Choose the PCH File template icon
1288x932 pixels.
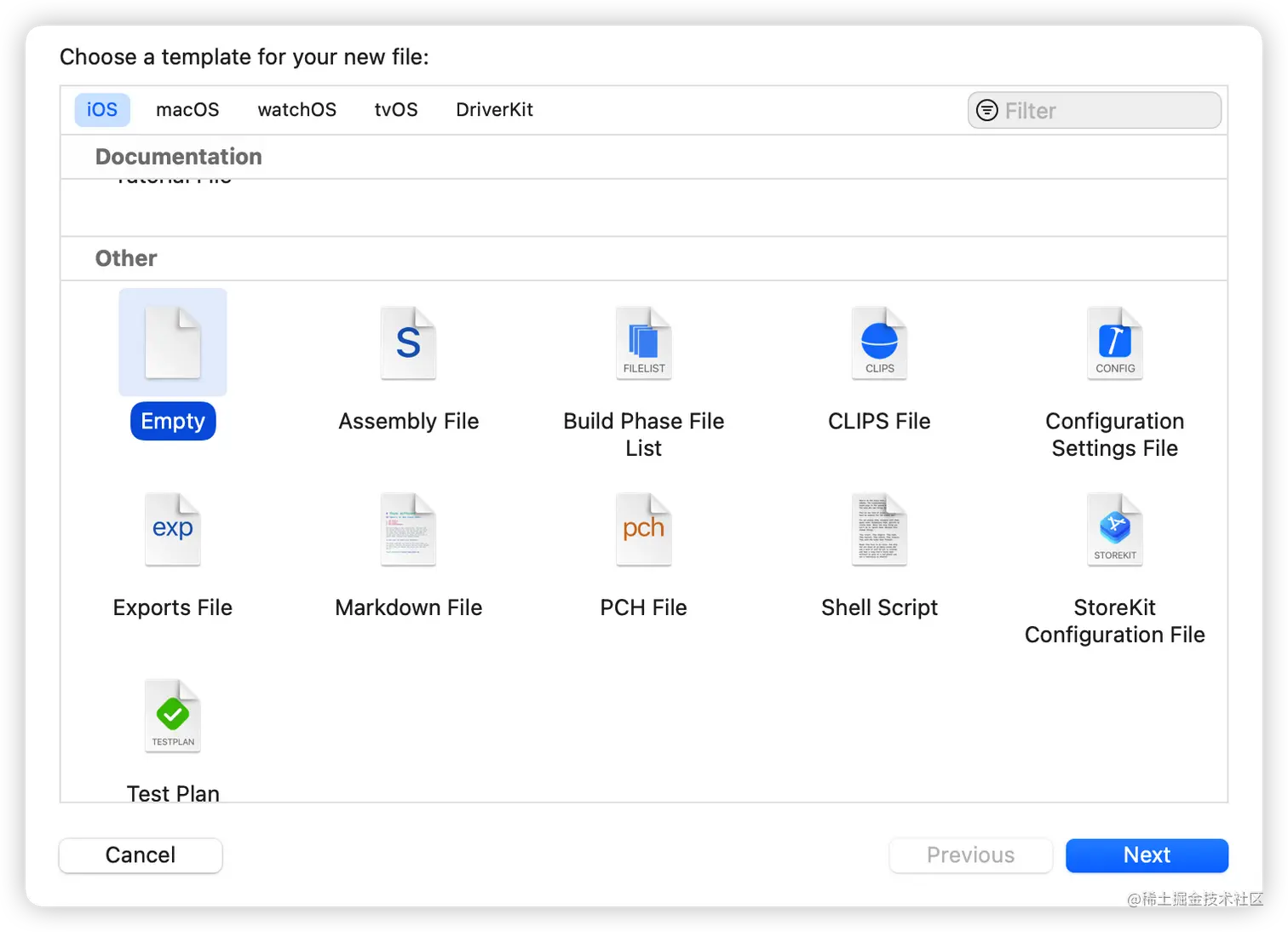click(644, 529)
